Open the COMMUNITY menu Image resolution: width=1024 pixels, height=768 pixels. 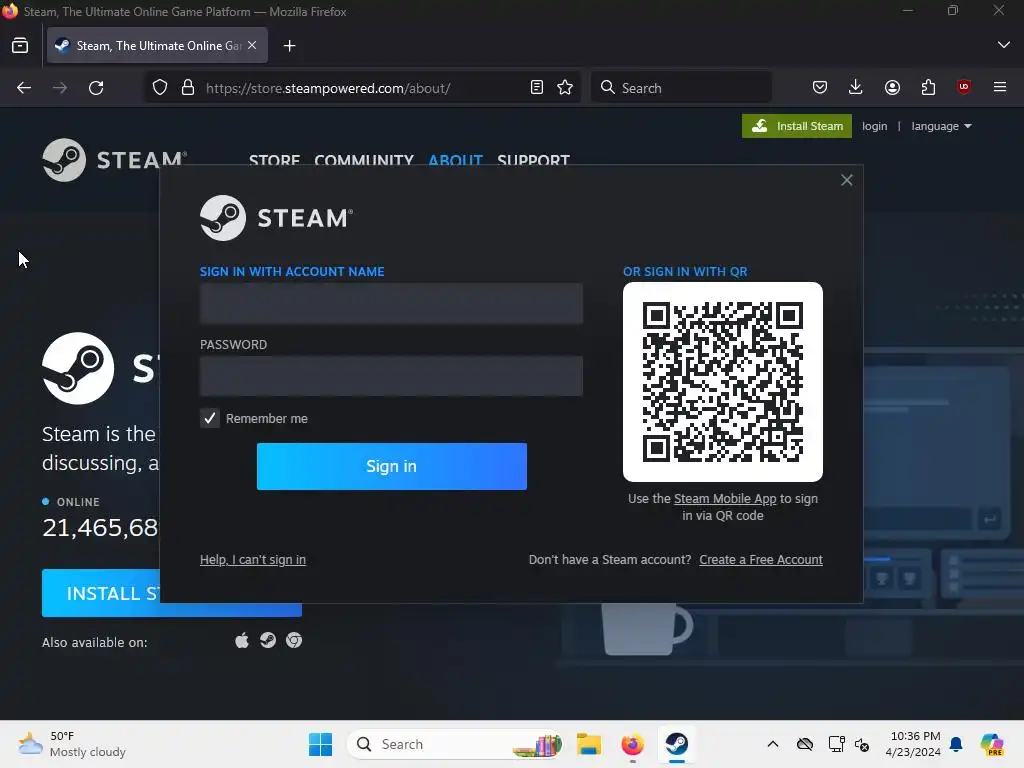(x=364, y=160)
